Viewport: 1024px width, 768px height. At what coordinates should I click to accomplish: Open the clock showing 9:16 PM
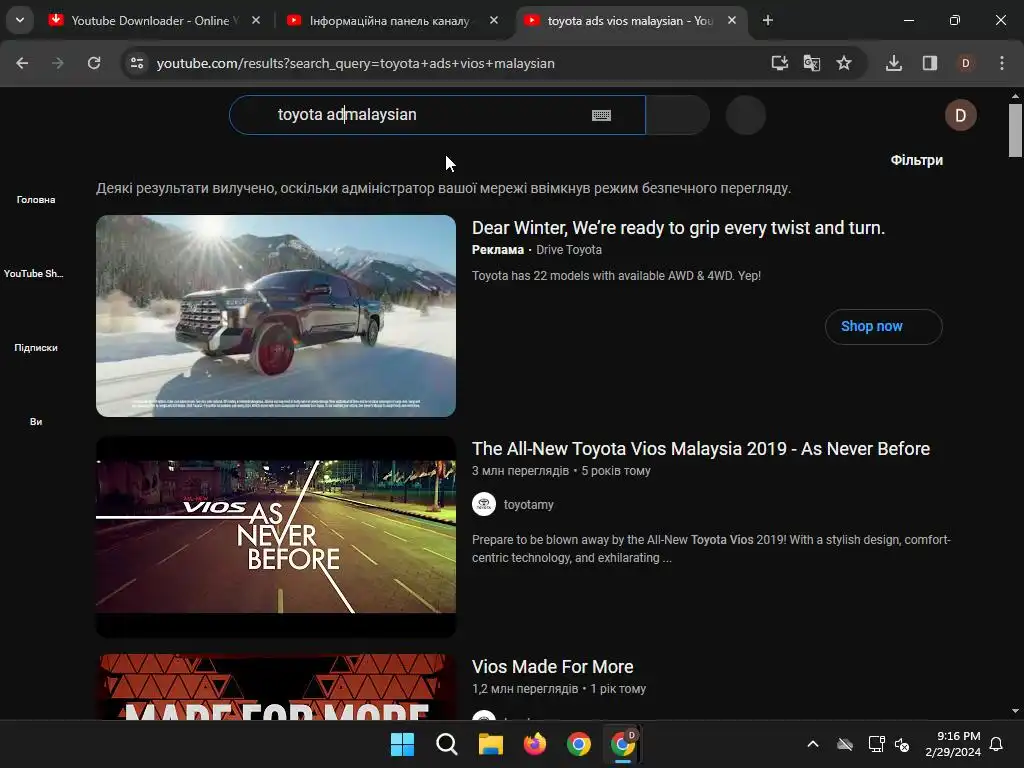pos(953,744)
